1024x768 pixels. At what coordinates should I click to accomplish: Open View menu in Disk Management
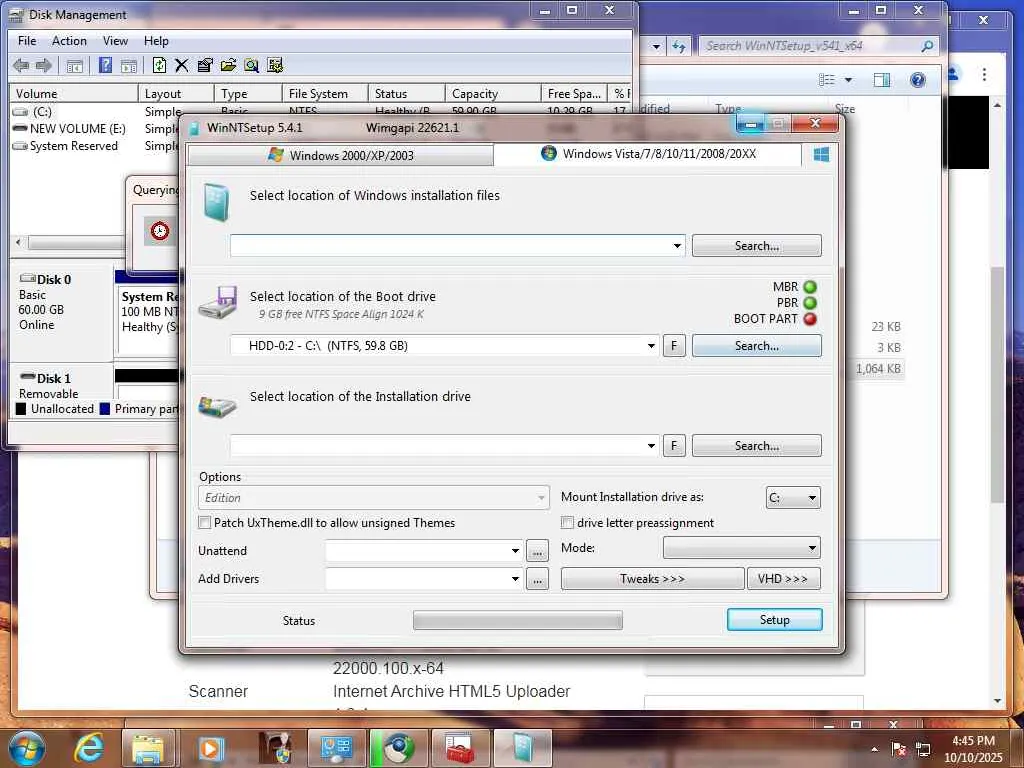pos(115,40)
